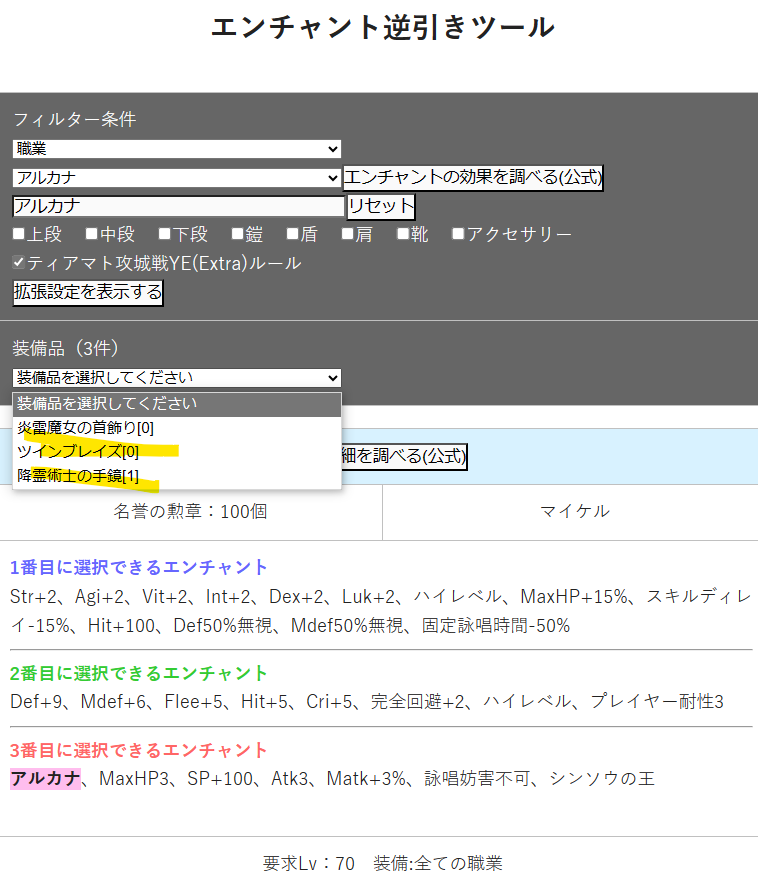The image size is (758, 888).
Task: Tick the 下段 checkbox
Action: [x=165, y=234]
